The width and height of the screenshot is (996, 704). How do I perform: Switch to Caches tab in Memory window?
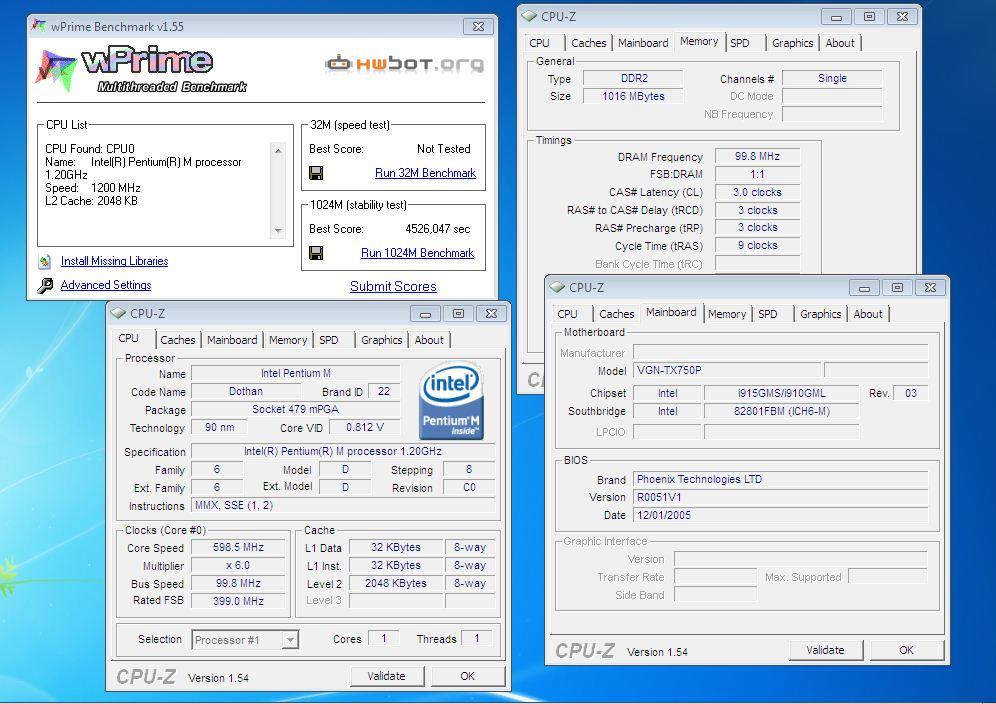589,43
